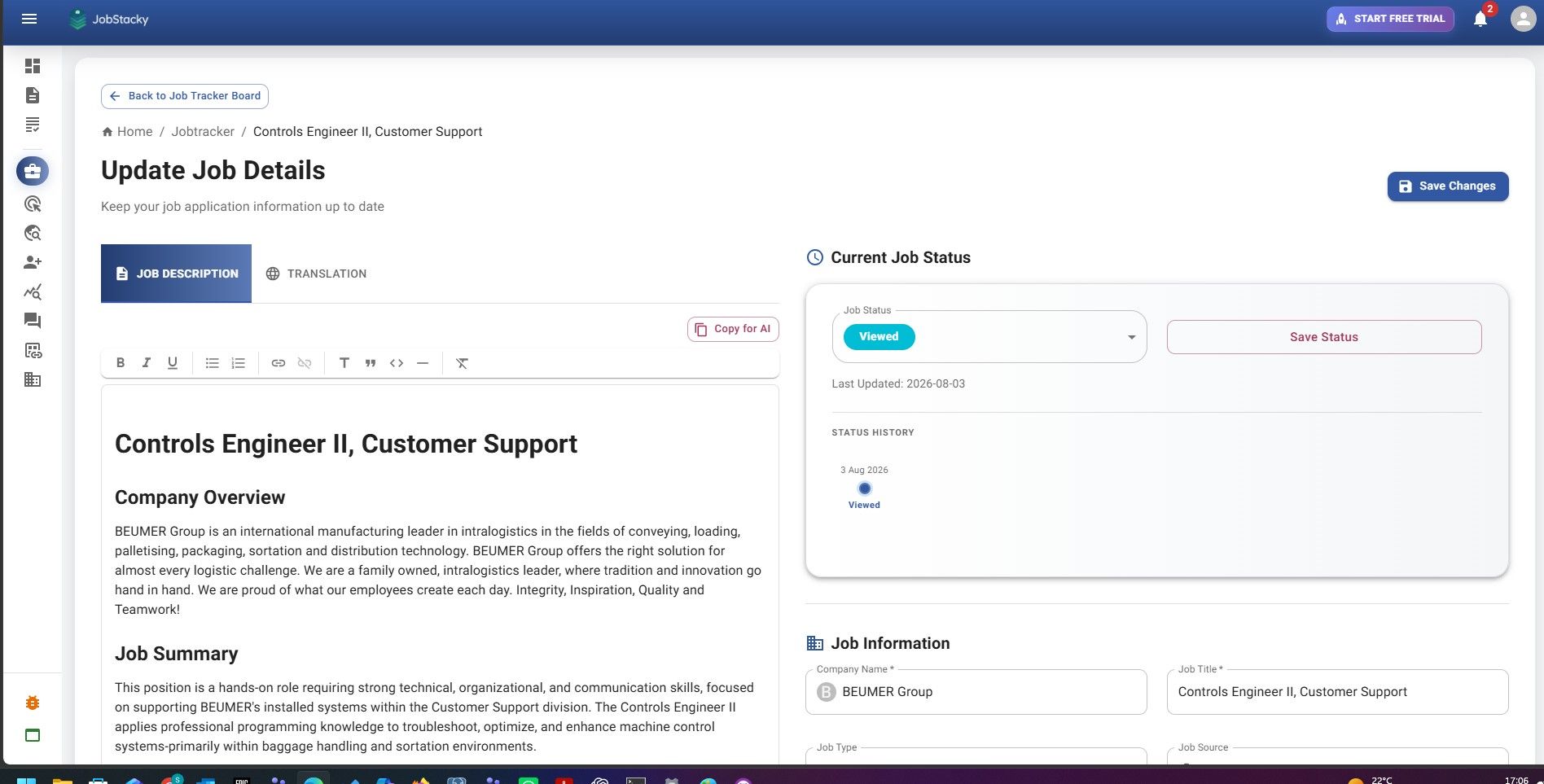Open the notifications bell
1544x784 pixels.
click(1480, 19)
